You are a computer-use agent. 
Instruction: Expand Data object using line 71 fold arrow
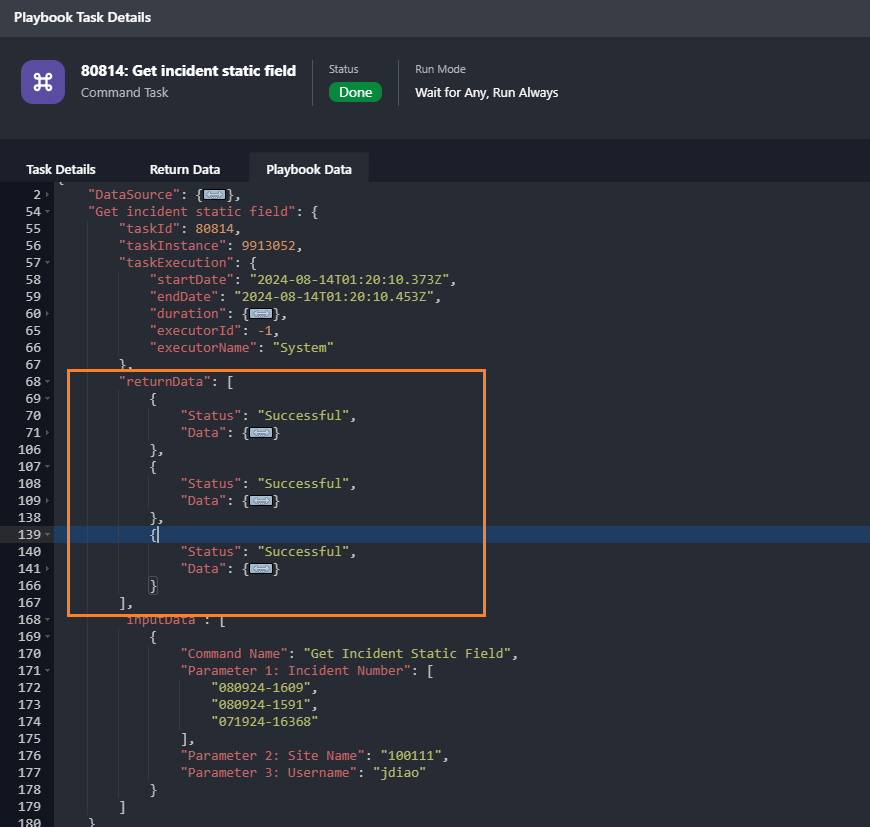tap(47, 433)
